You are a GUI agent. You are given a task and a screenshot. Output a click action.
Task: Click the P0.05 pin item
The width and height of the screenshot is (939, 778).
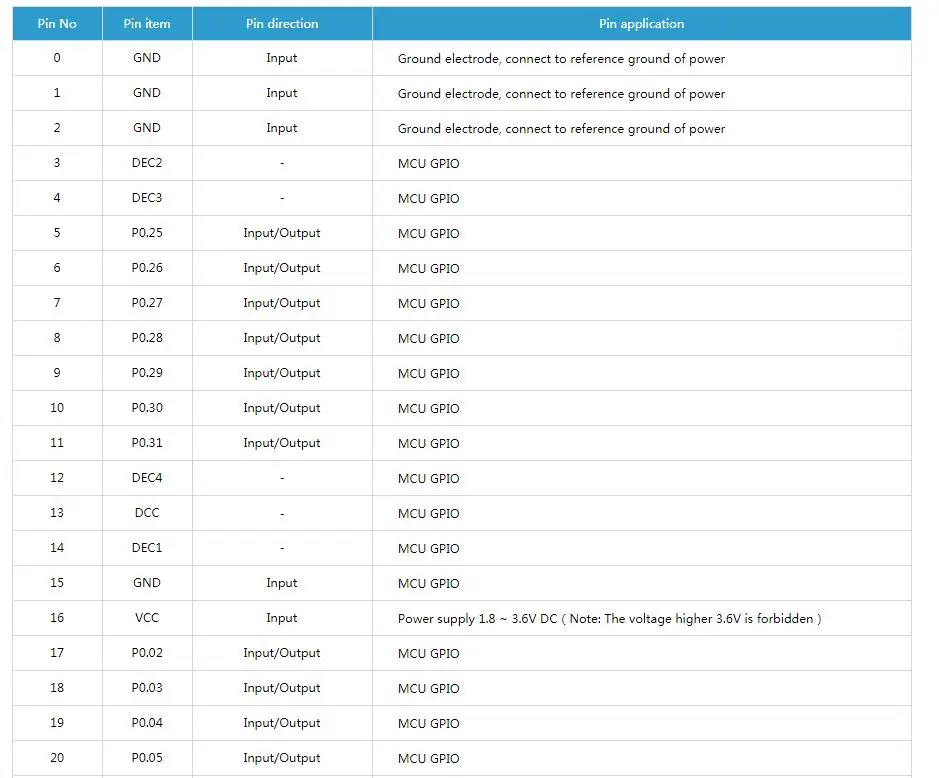click(x=147, y=758)
